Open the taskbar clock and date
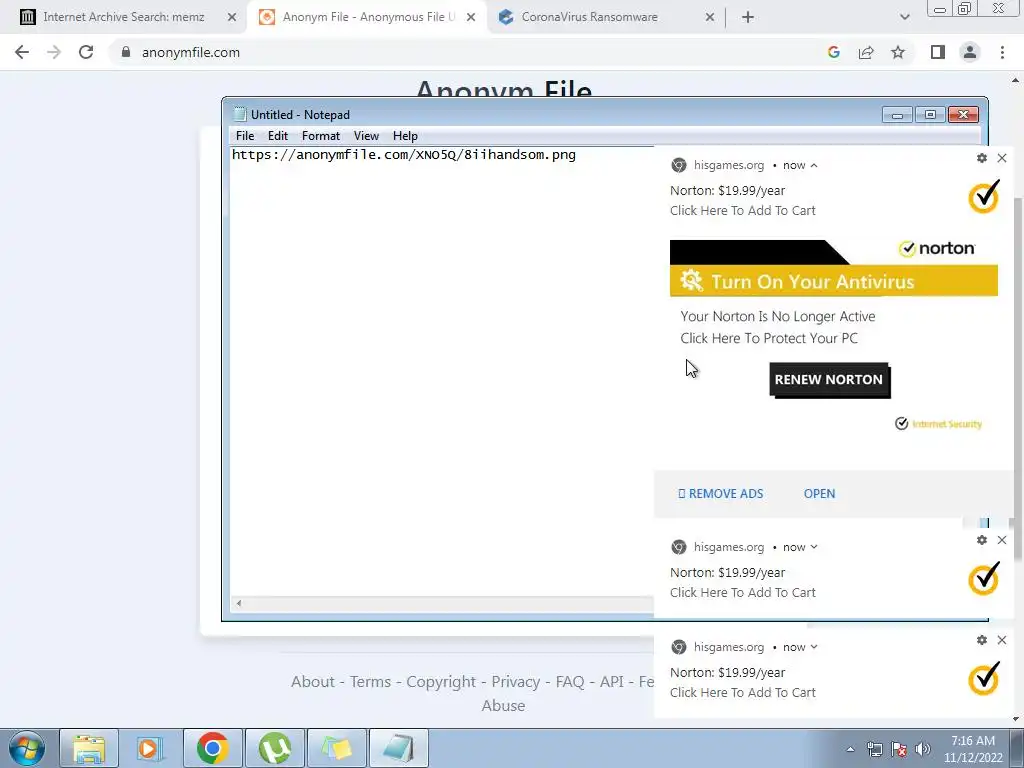This screenshot has height=768, width=1024. click(x=973, y=749)
